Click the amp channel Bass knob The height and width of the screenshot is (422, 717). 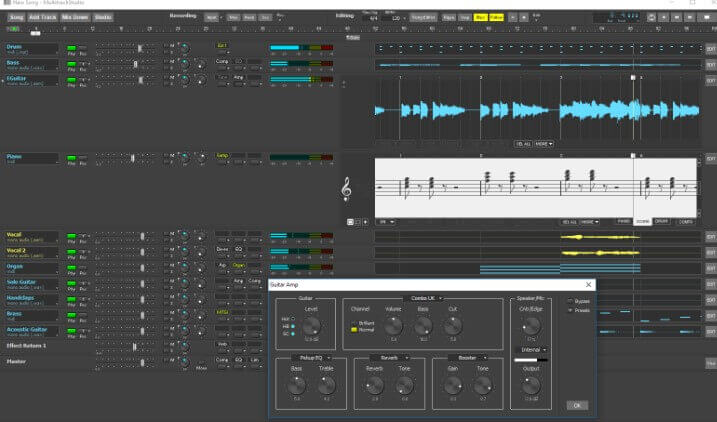pyautogui.click(x=423, y=326)
